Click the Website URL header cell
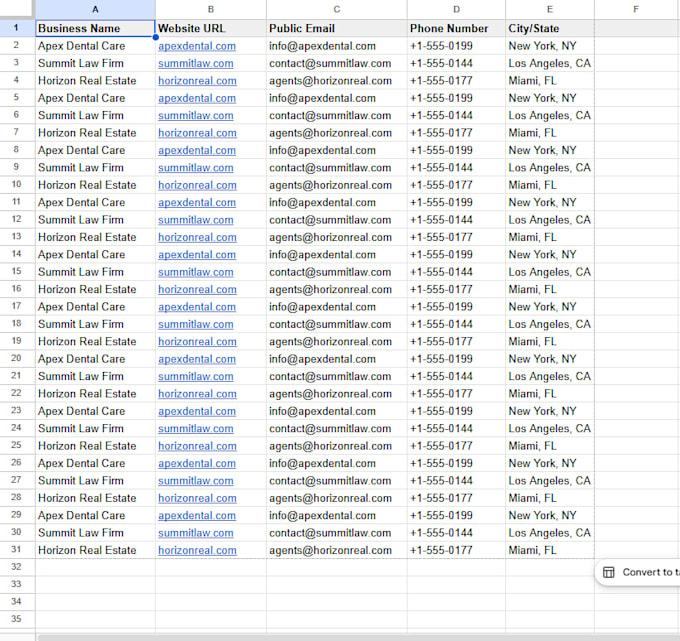 click(211, 28)
